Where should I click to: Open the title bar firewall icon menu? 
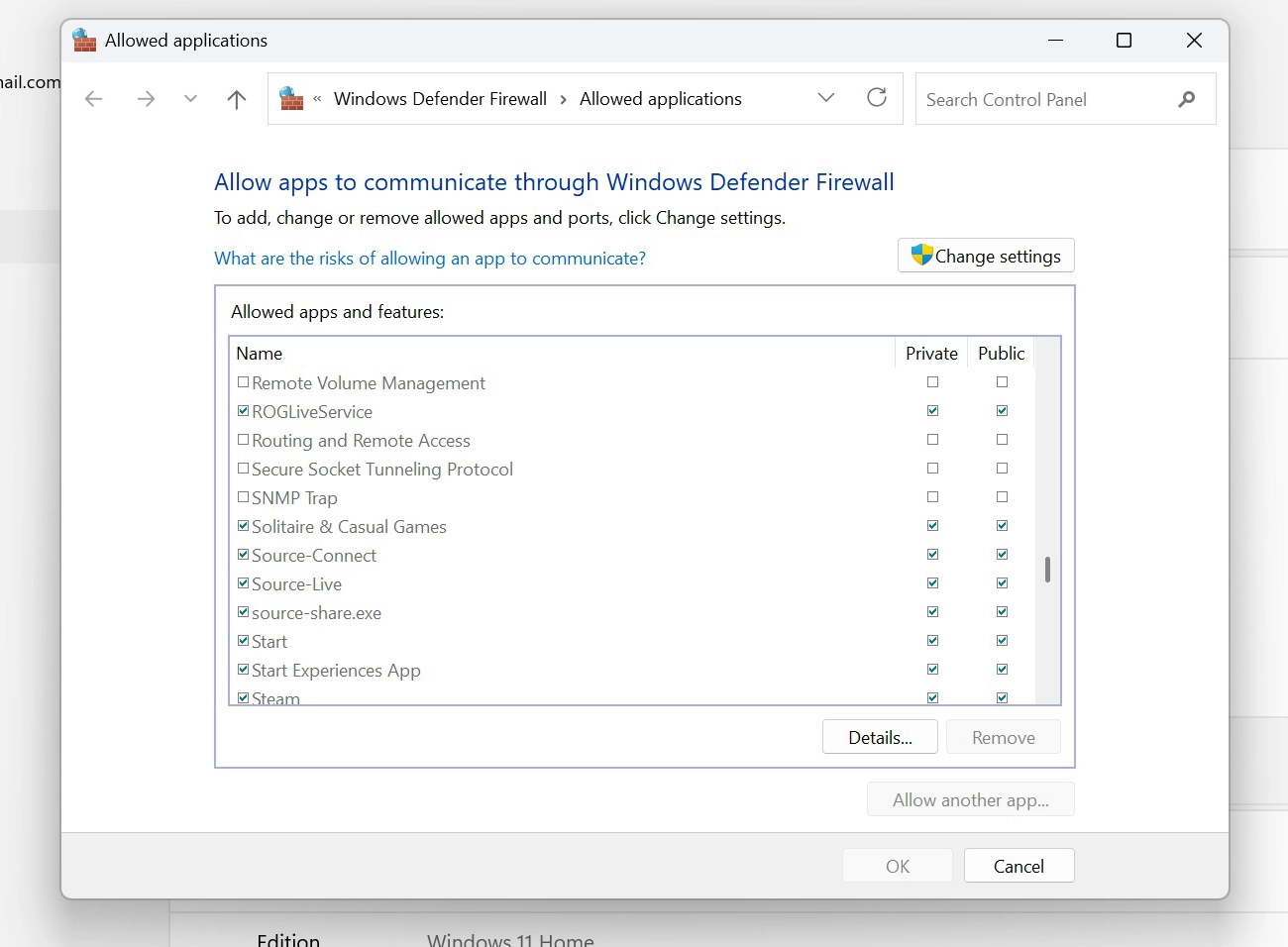coord(84,40)
